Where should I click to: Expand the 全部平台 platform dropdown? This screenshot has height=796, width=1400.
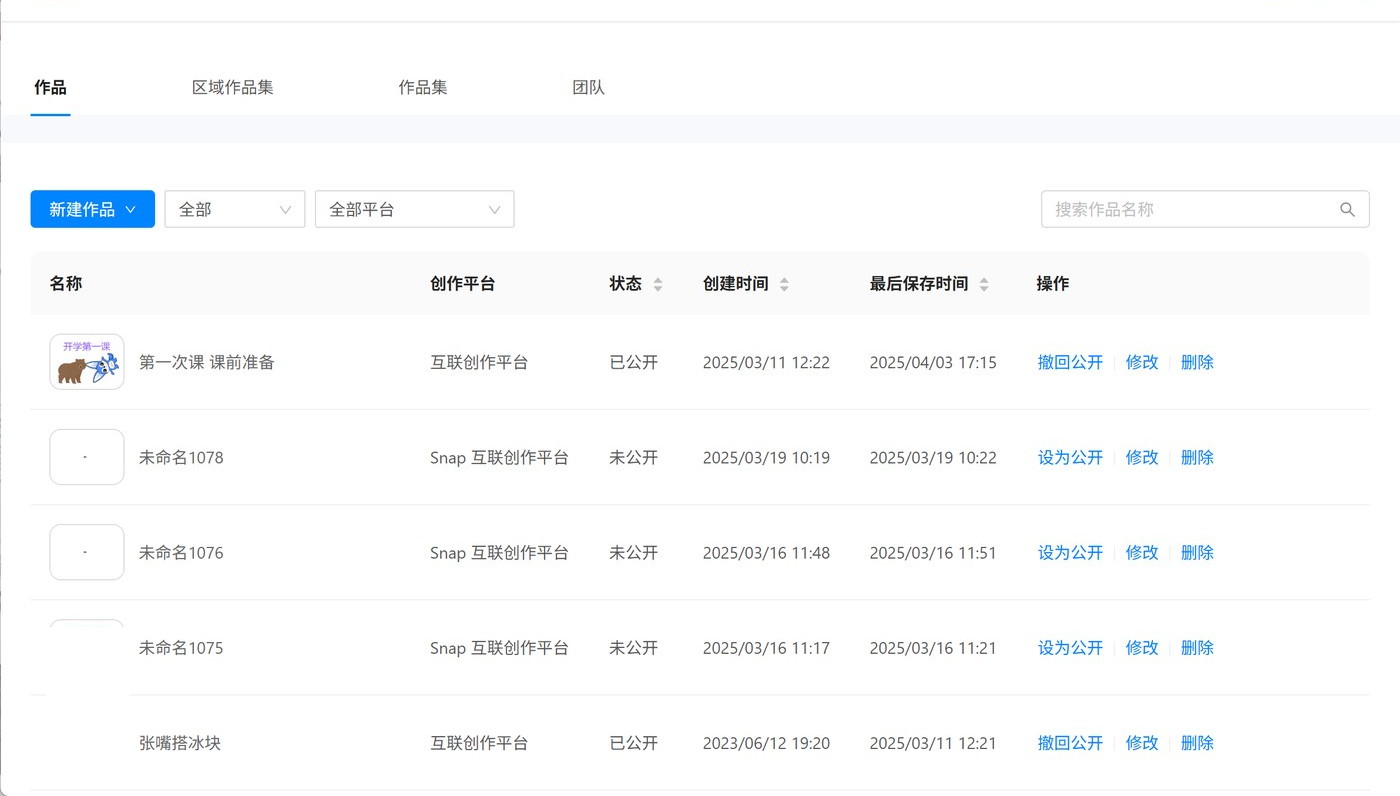(x=414, y=209)
